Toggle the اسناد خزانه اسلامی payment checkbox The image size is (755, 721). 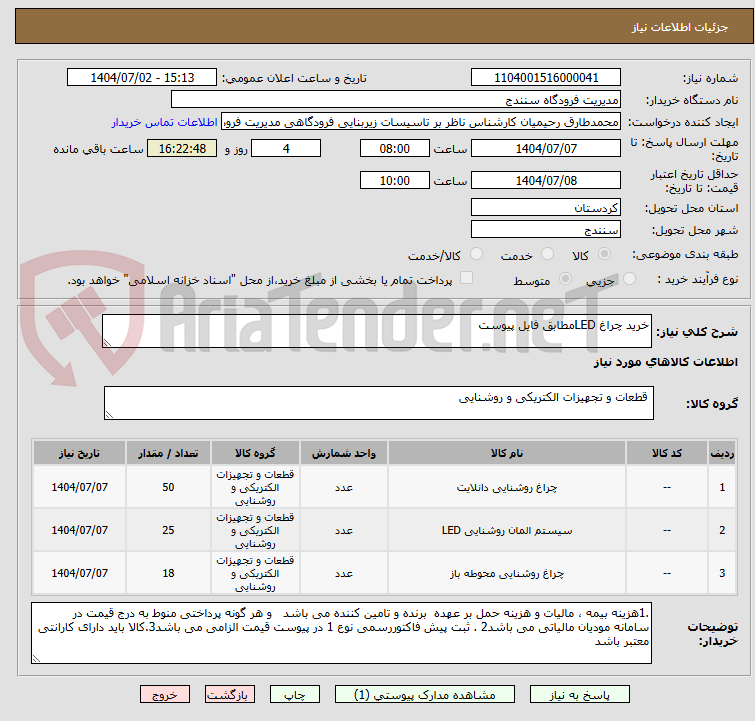[x=466, y=278]
